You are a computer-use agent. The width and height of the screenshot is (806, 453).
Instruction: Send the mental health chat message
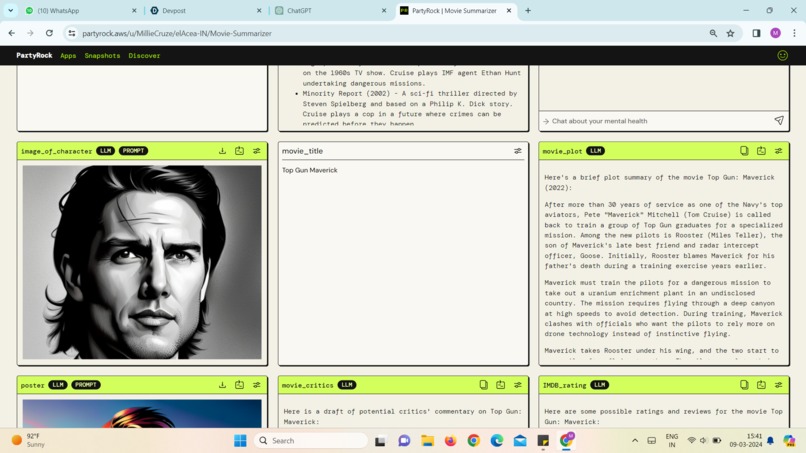pos(779,120)
